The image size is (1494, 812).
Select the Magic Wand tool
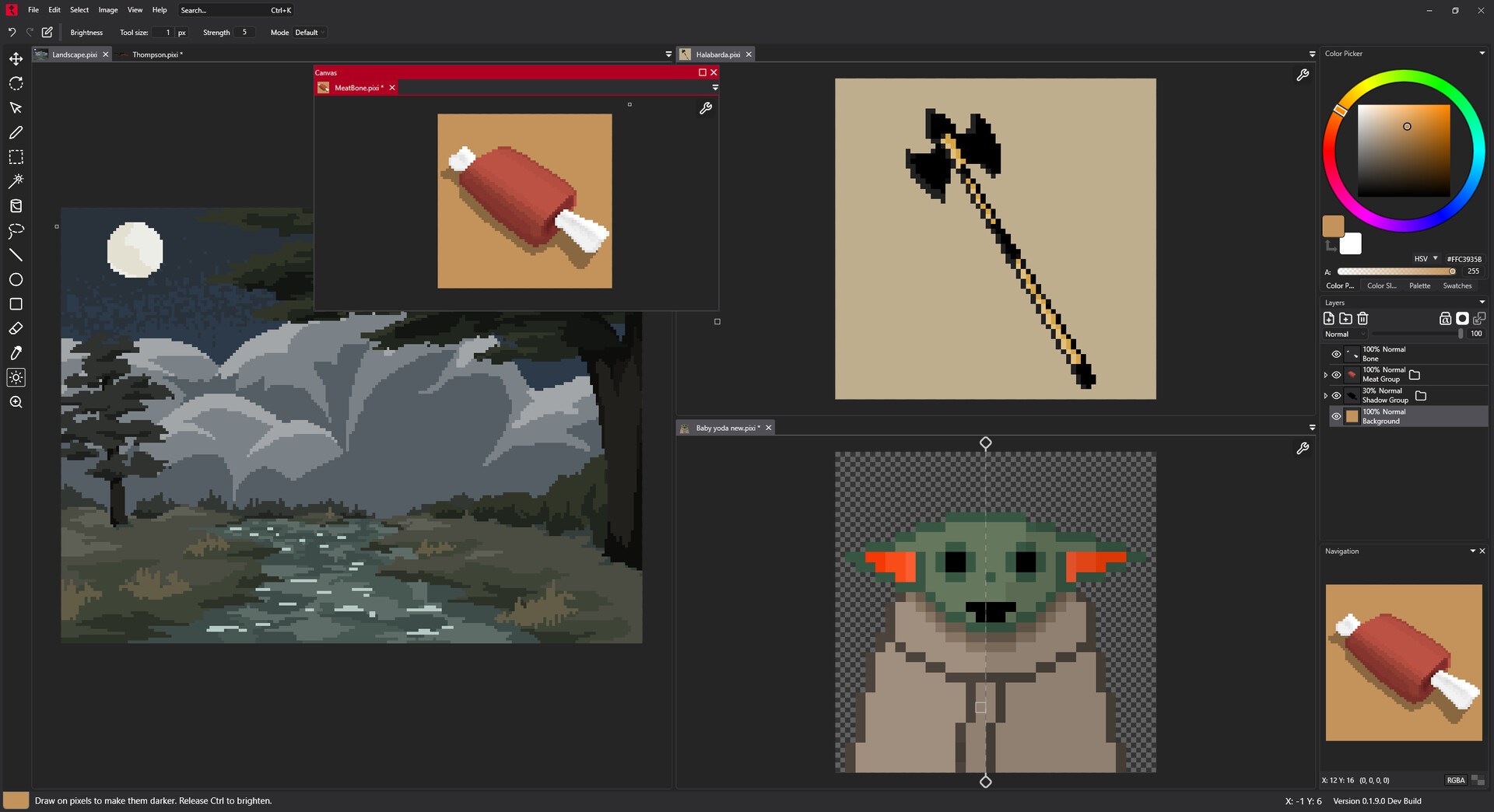pyautogui.click(x=16, y=181)
